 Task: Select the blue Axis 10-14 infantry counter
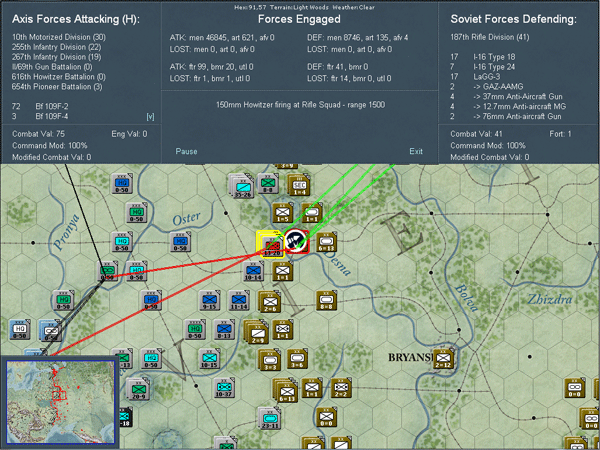(253, 271)
